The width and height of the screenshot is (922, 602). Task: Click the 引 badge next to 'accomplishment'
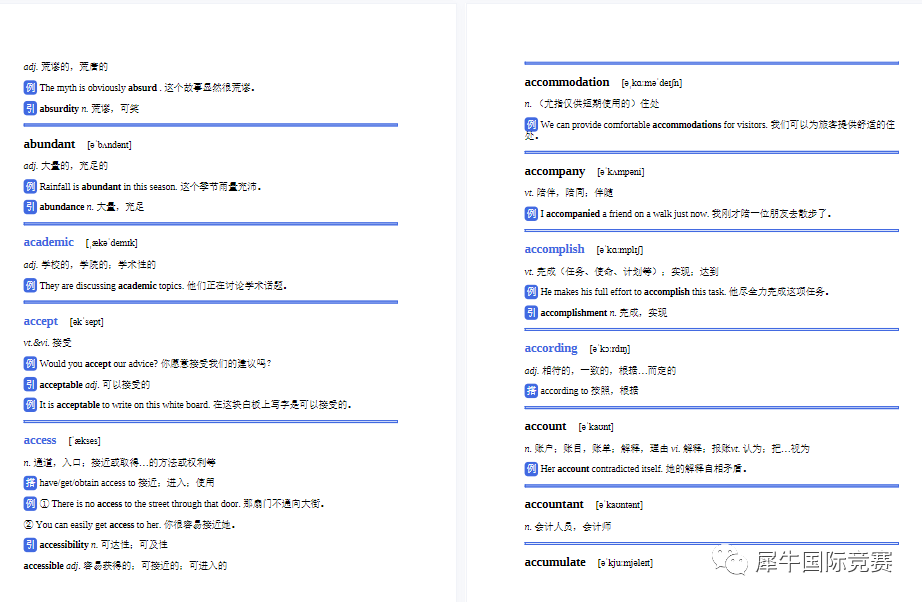point(531,313)
